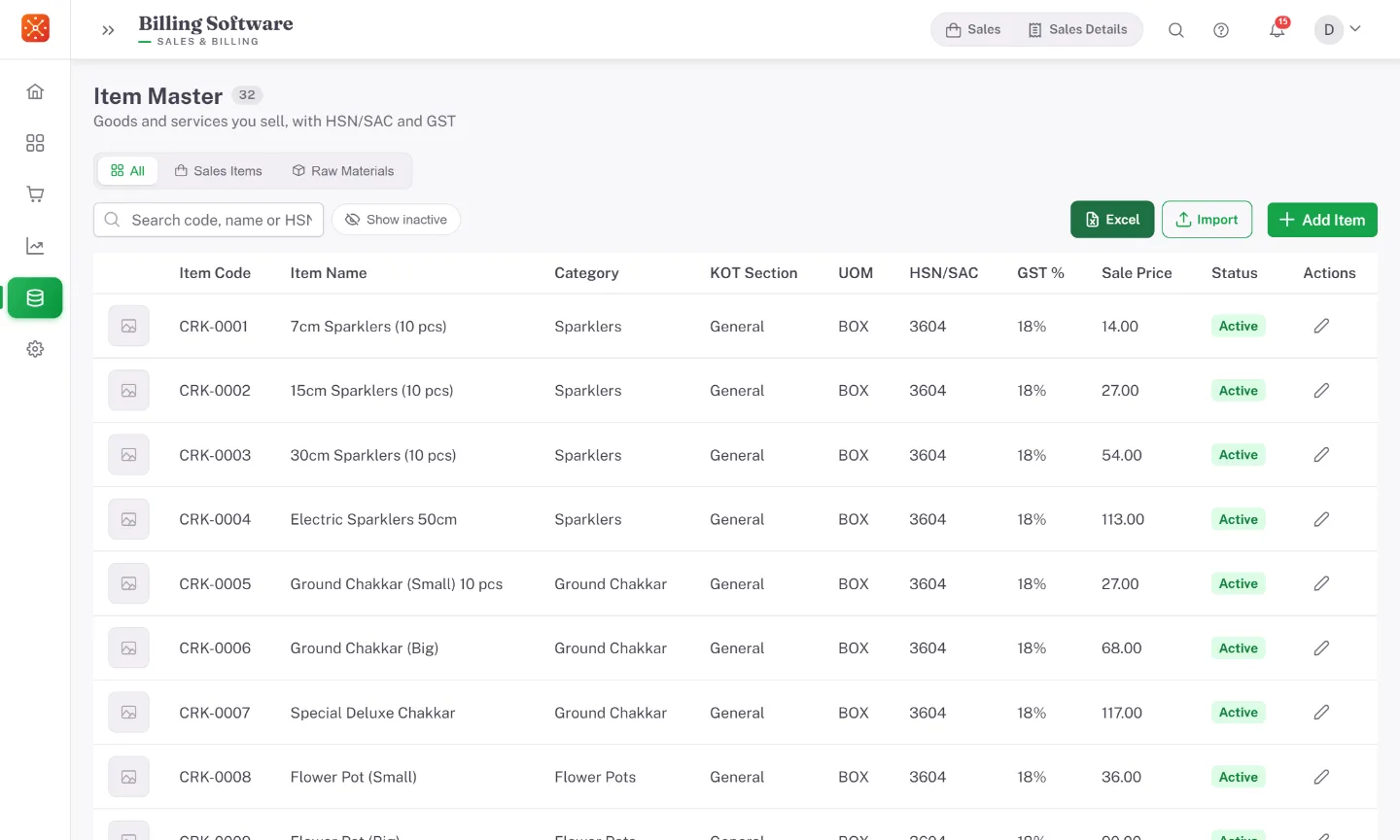1400x840 pixels.
Task: Edit CRK-0003 using the pencil icon
Action: (x=1321, y=455)
